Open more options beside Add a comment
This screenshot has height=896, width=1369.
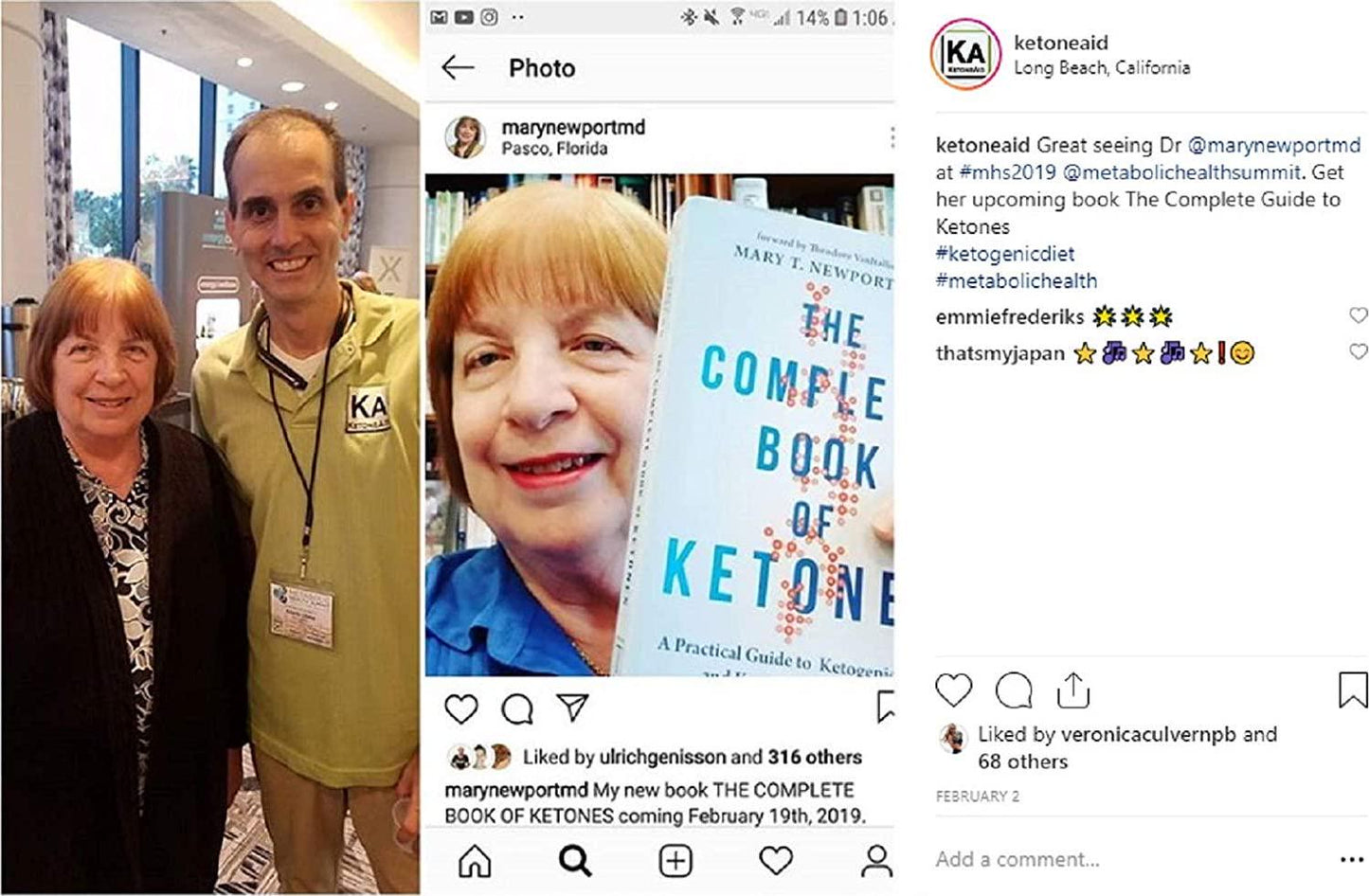coord(1352,860)
